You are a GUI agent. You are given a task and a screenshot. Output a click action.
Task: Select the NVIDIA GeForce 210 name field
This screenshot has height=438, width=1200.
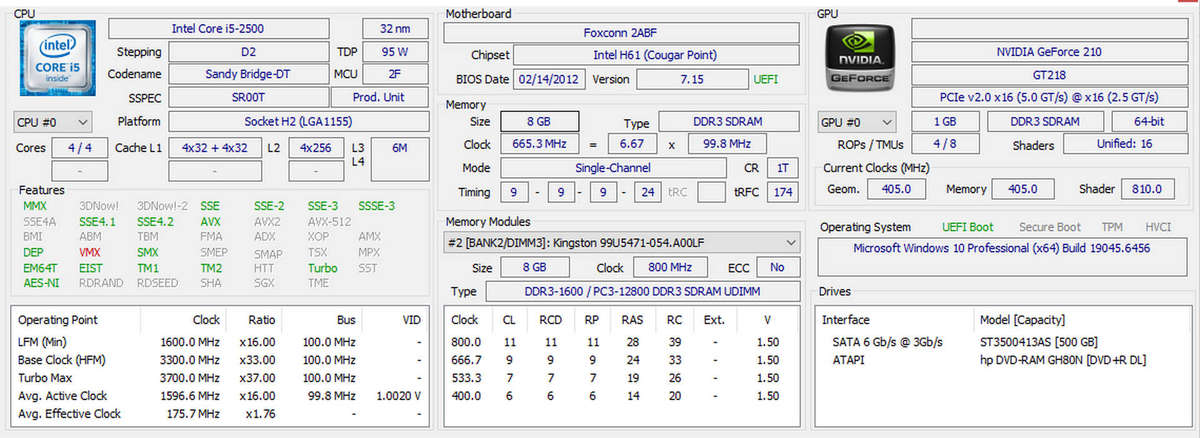pos(1048,51)
